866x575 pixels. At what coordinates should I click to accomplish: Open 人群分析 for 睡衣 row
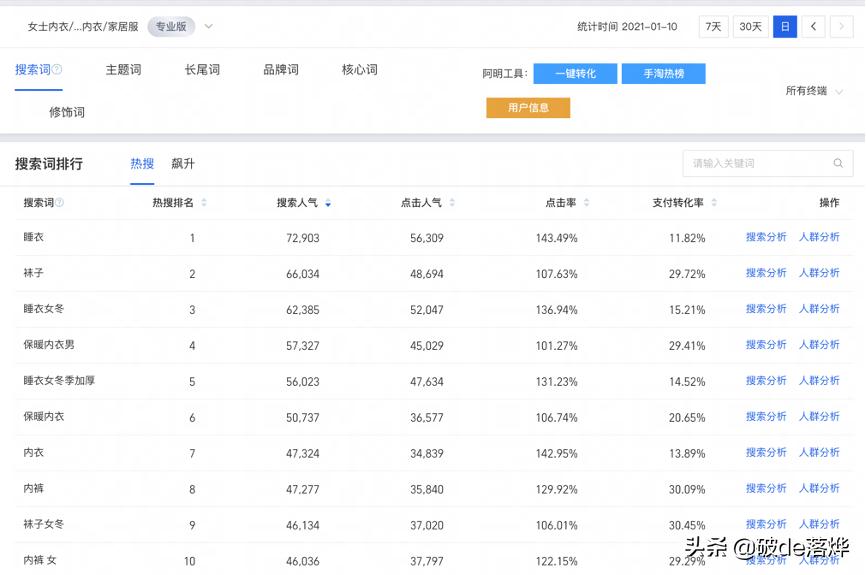(x=819, y=237)
